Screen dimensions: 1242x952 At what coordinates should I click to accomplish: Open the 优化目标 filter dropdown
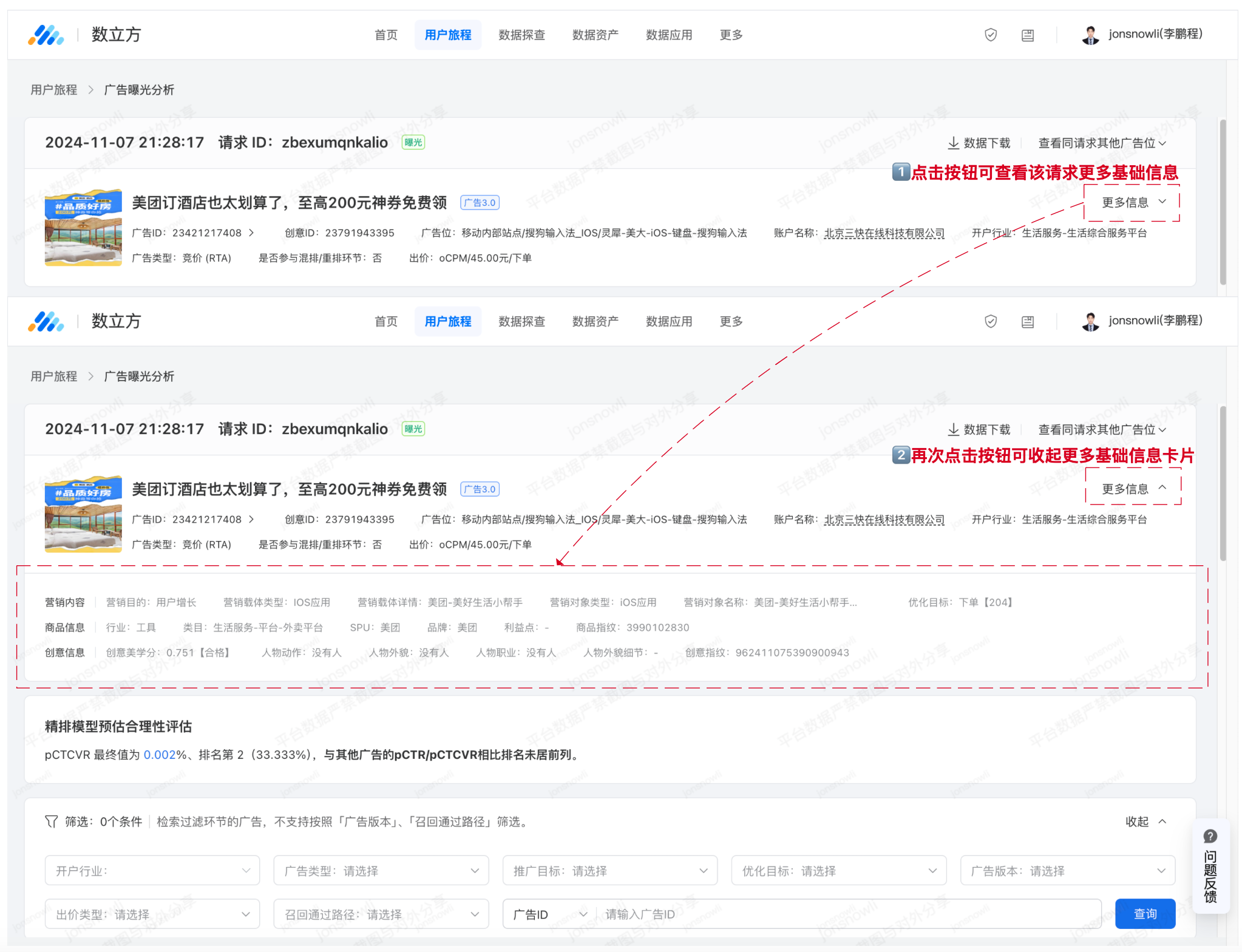838,871
